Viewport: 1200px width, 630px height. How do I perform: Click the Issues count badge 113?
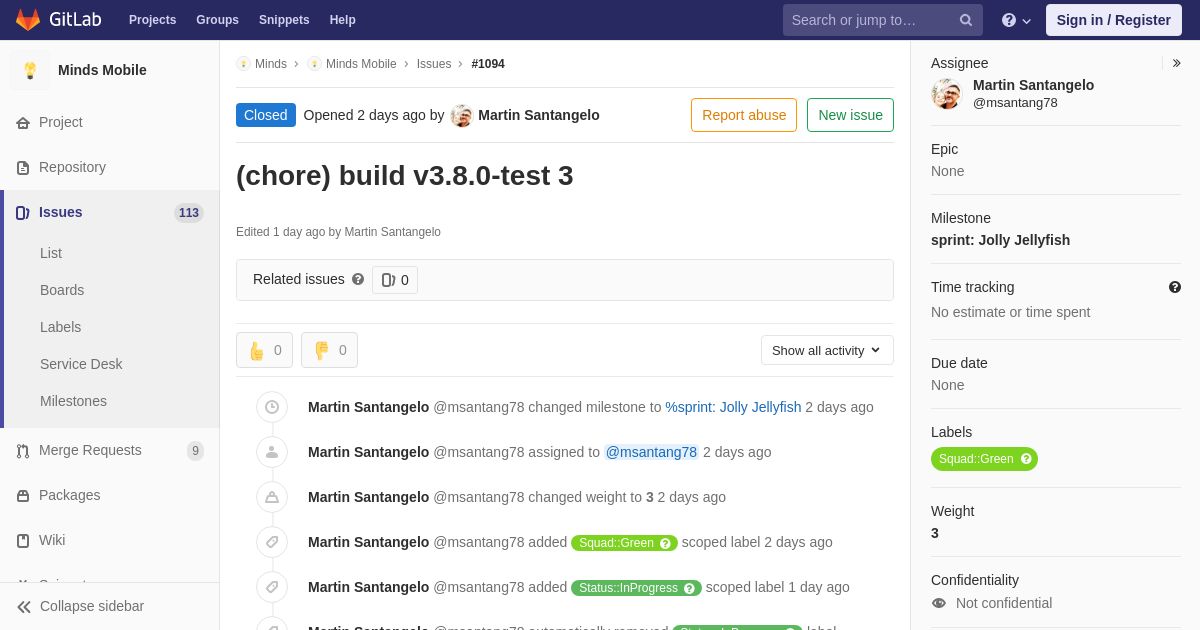(189, 213)
